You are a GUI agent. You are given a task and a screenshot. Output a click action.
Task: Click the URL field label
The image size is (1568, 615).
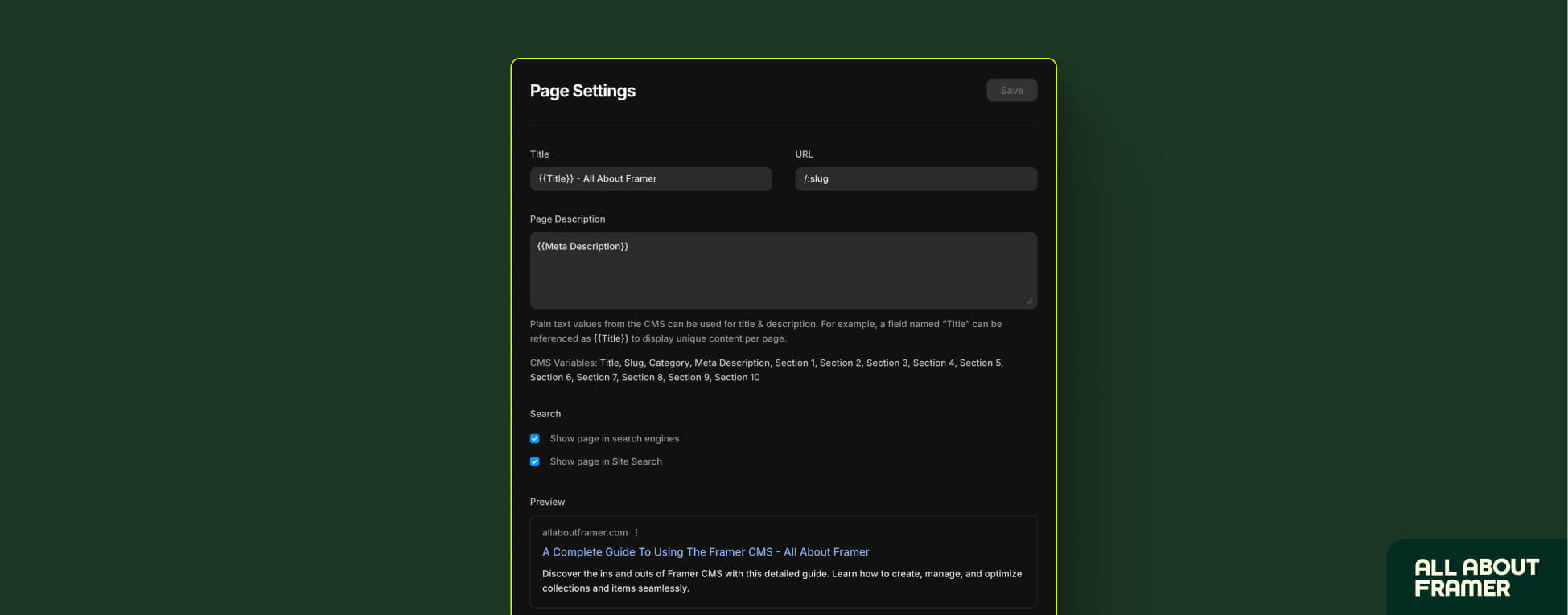click(804, 154)
